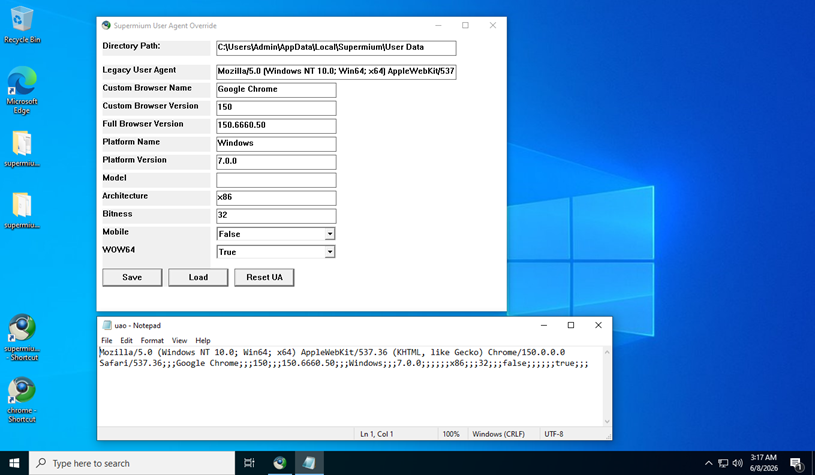Screen dimensions: 815x475
Task: Click the Platform Name field showing Windows
Action: (x=276, y=144)
